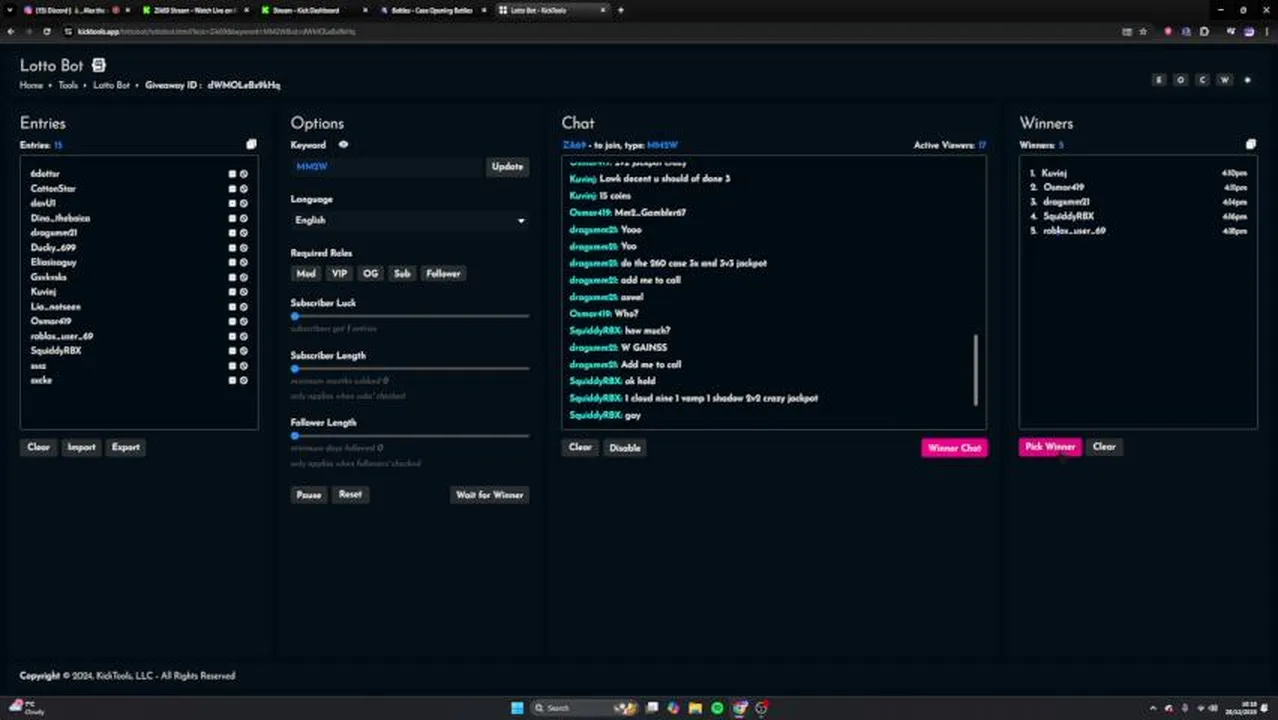This screenshot has height=720, width=1278.
Task: Click the pink Winner Chat button
Action: 954,448
